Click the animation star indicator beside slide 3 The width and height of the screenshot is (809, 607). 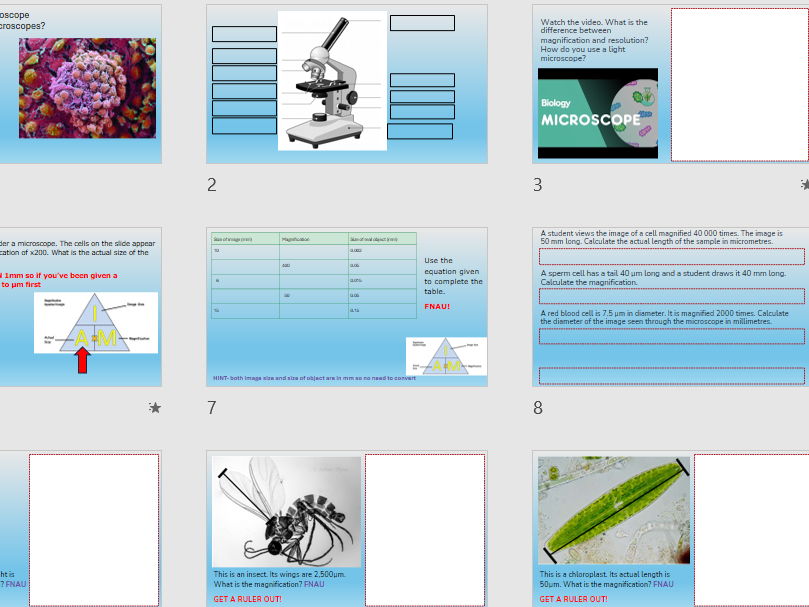tap(806, 184)
